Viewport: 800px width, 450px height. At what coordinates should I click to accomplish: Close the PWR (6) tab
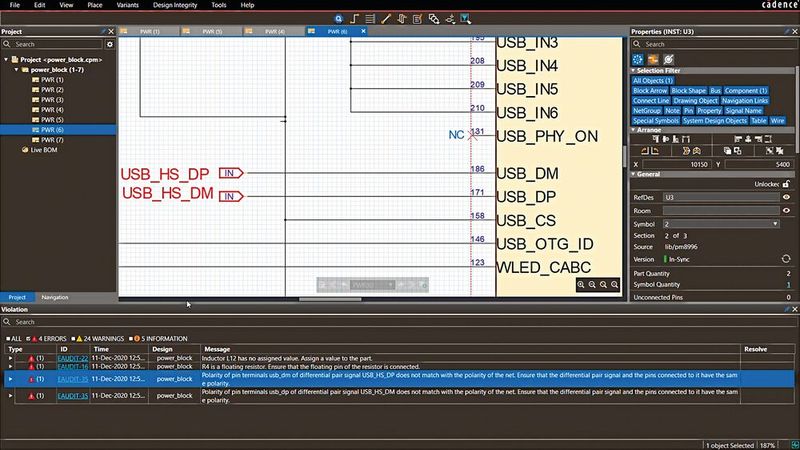point(363,31)
